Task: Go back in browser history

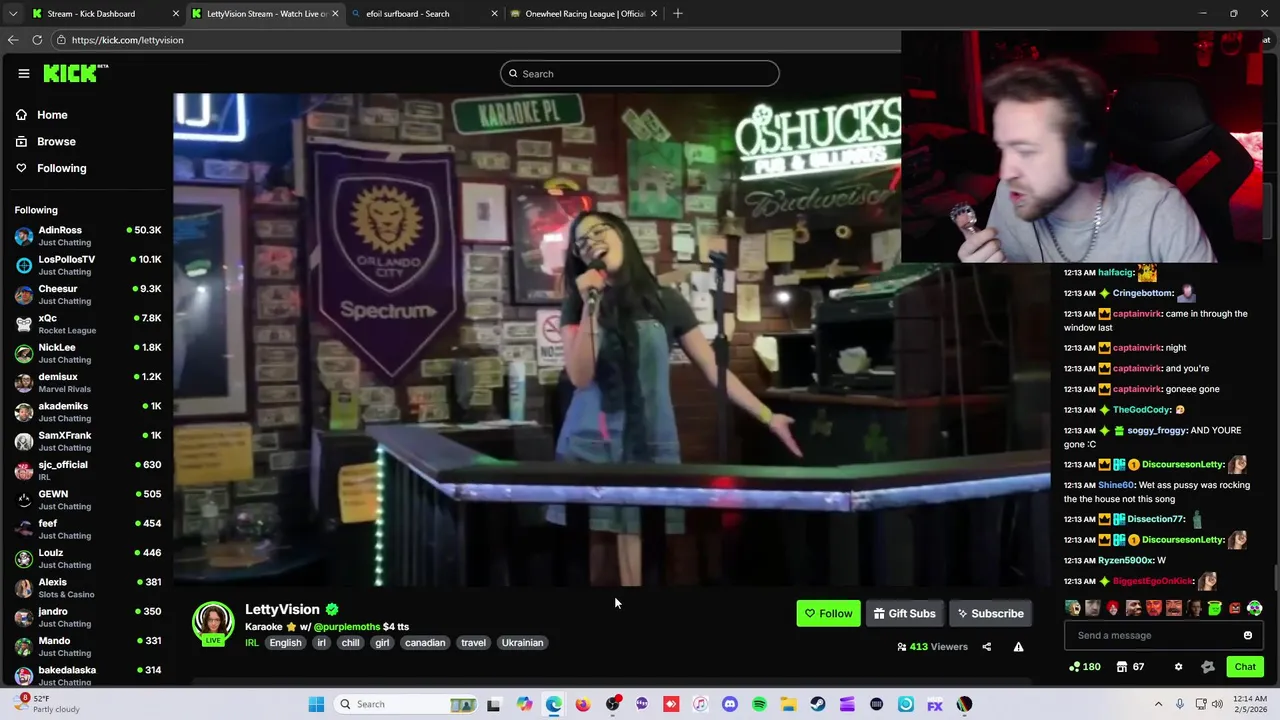Action: pyautogui.click(x=13, y=40)
